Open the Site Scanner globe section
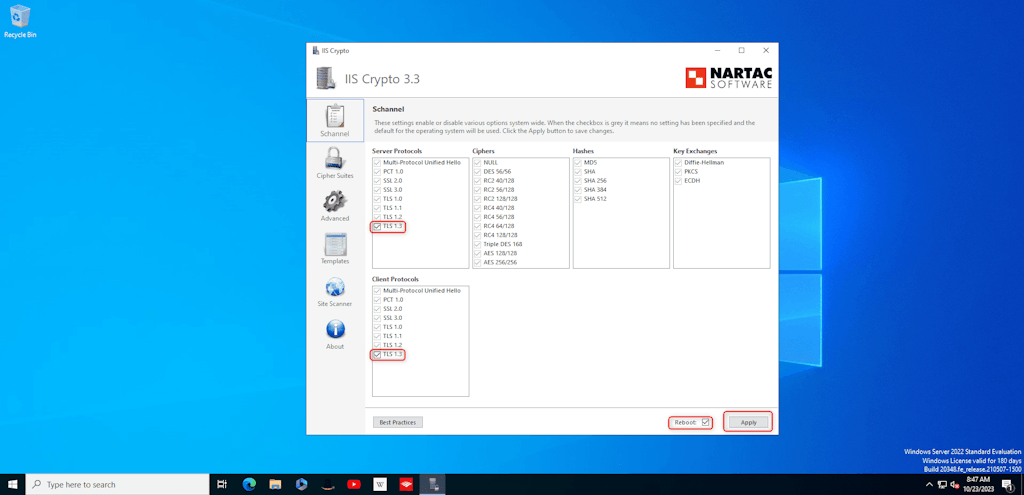The image size is (1024, 495). pos(334,291)
